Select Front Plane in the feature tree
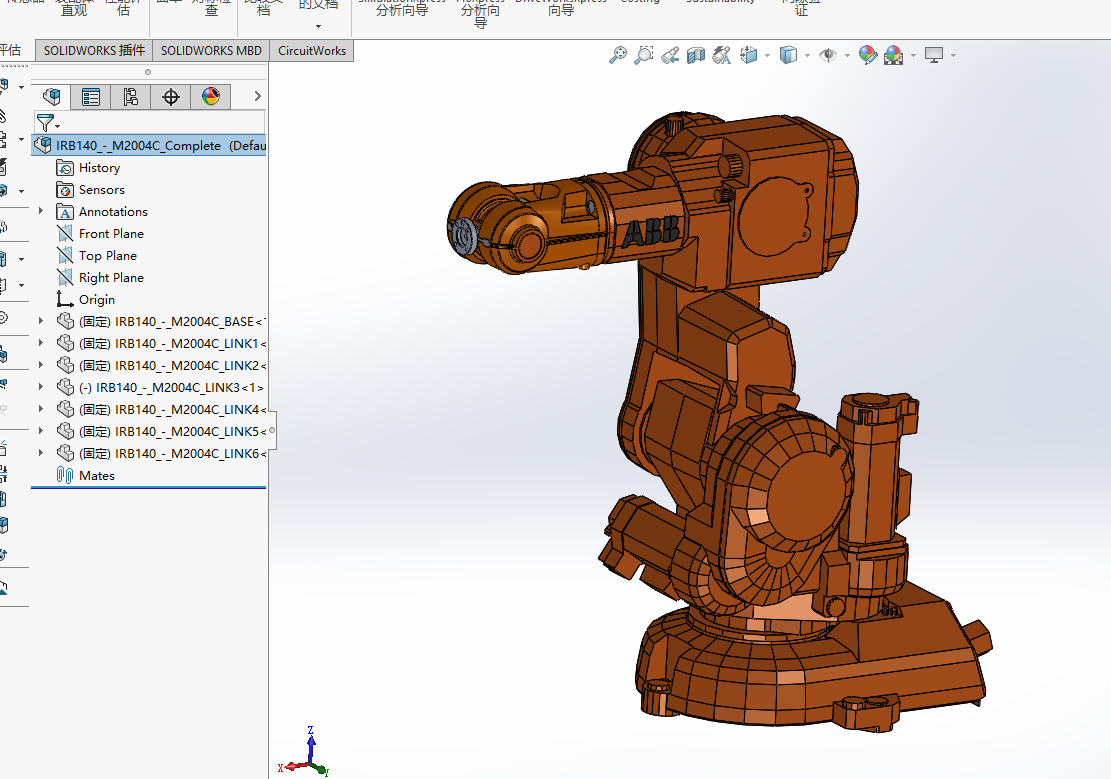Viewport: 1111px width, 779px height. coord(111,234)
